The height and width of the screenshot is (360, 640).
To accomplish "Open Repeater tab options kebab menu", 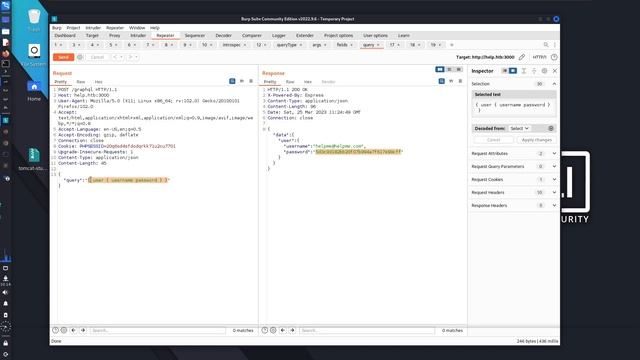I will (x=555, y=45).
